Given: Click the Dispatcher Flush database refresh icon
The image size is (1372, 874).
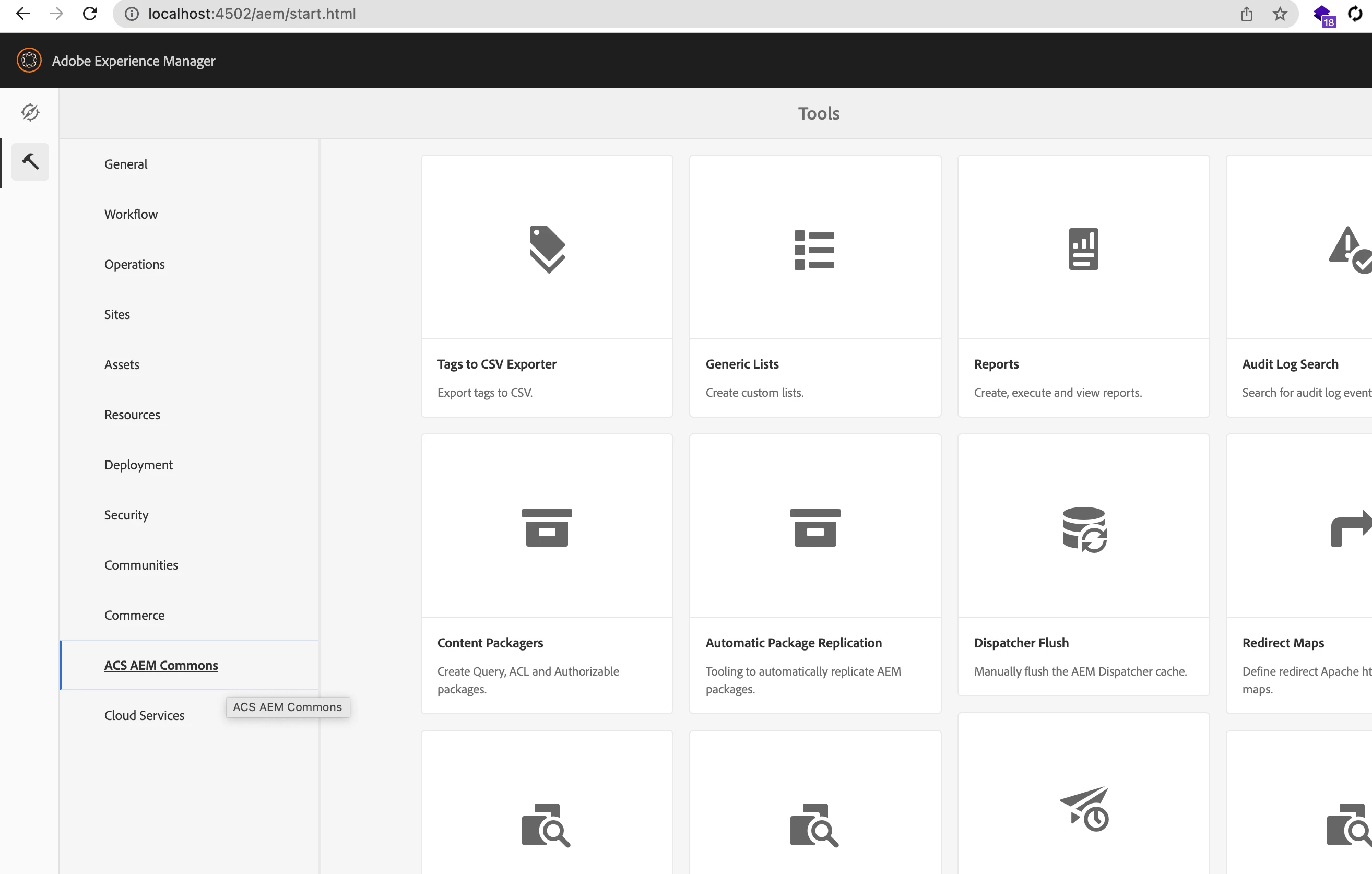Looking at the screenshot, I should (x=1084, y=529).
